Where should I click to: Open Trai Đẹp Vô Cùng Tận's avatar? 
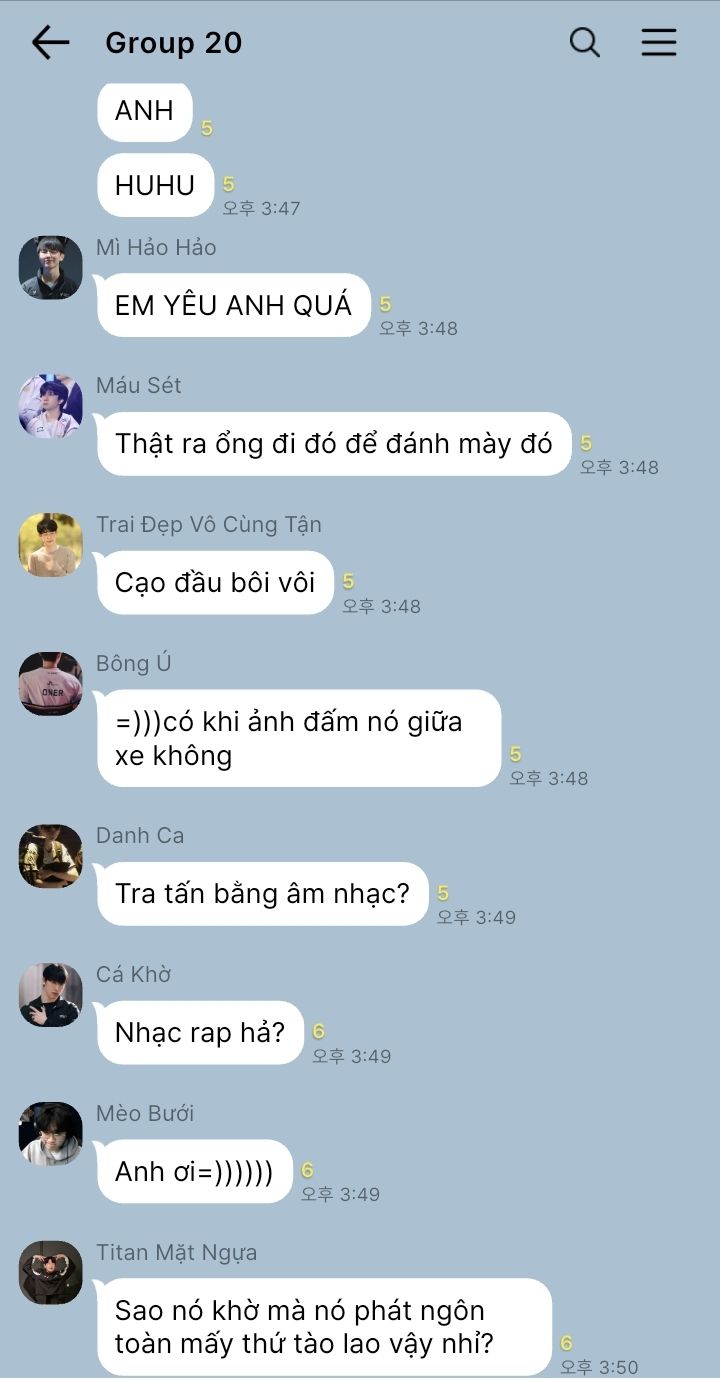coord(50,545)
